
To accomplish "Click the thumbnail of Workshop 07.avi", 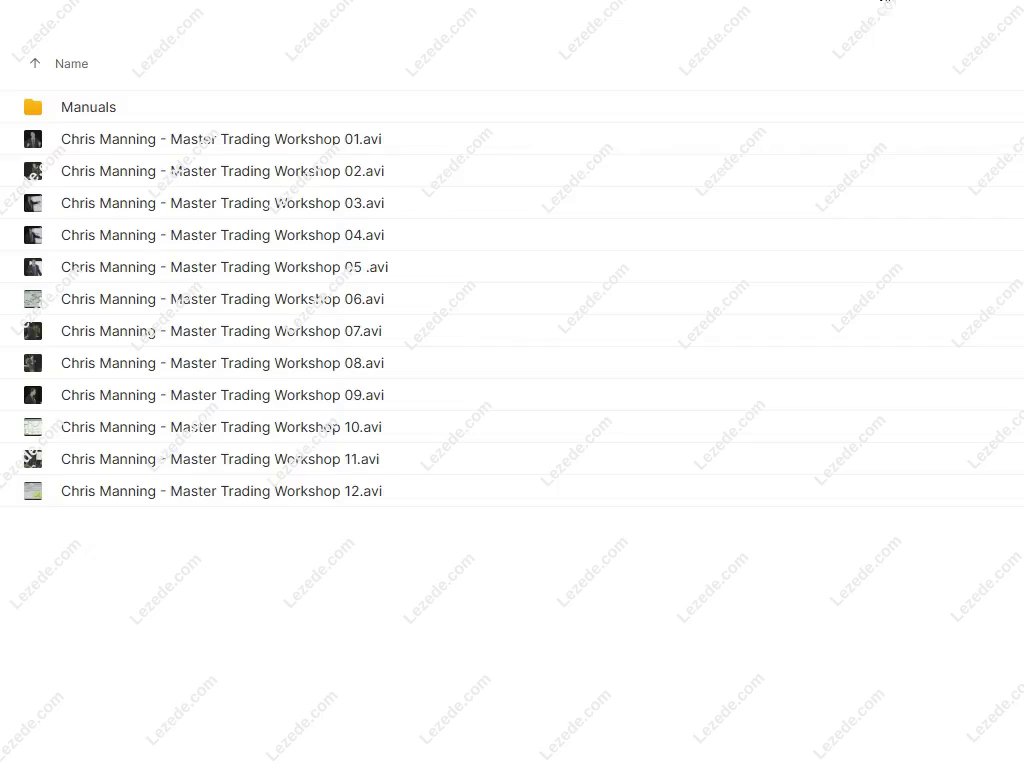I will [x=33, y=331].
